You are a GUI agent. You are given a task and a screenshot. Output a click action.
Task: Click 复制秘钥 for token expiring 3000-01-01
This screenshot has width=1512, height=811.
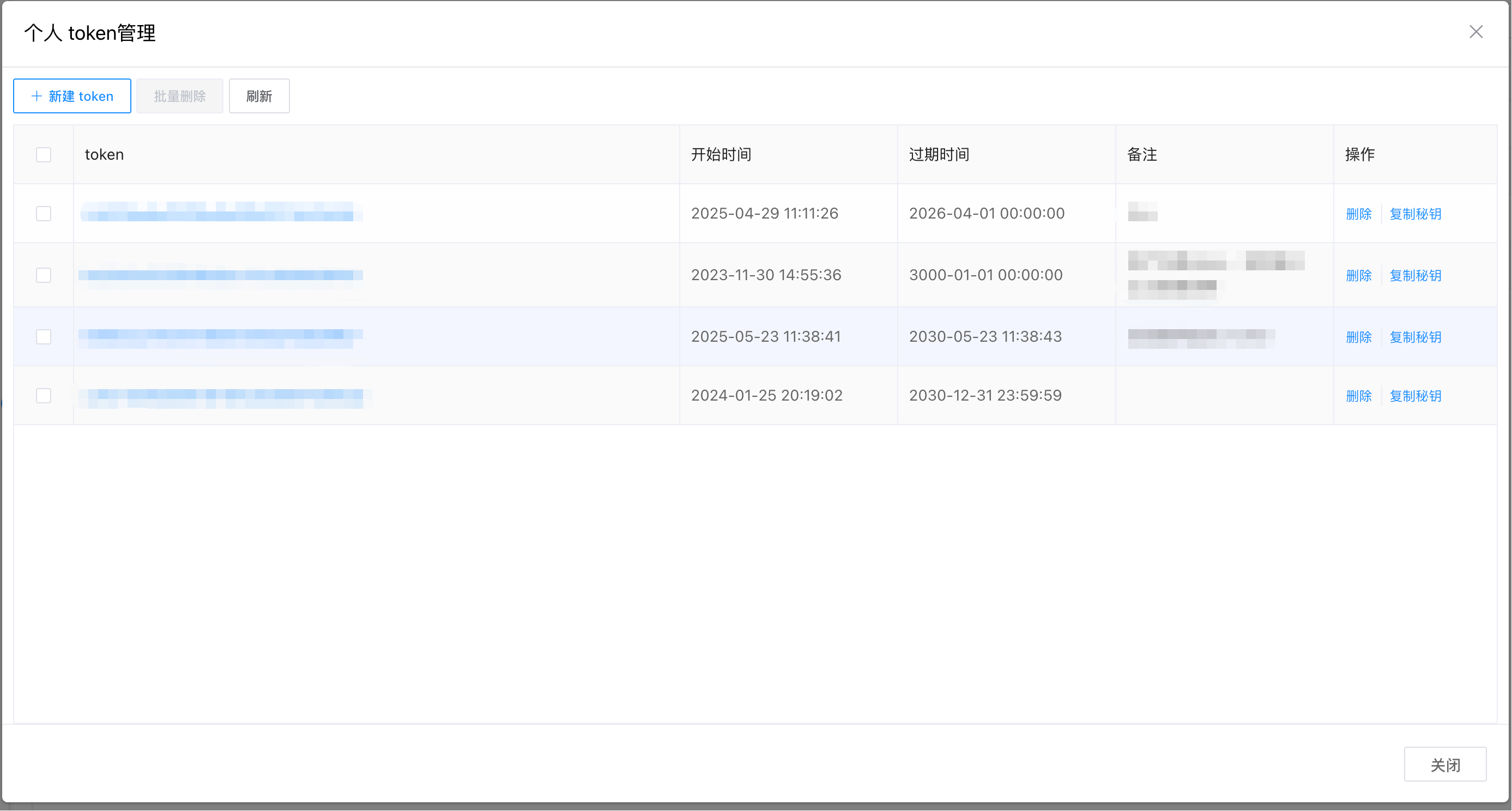1415,275
